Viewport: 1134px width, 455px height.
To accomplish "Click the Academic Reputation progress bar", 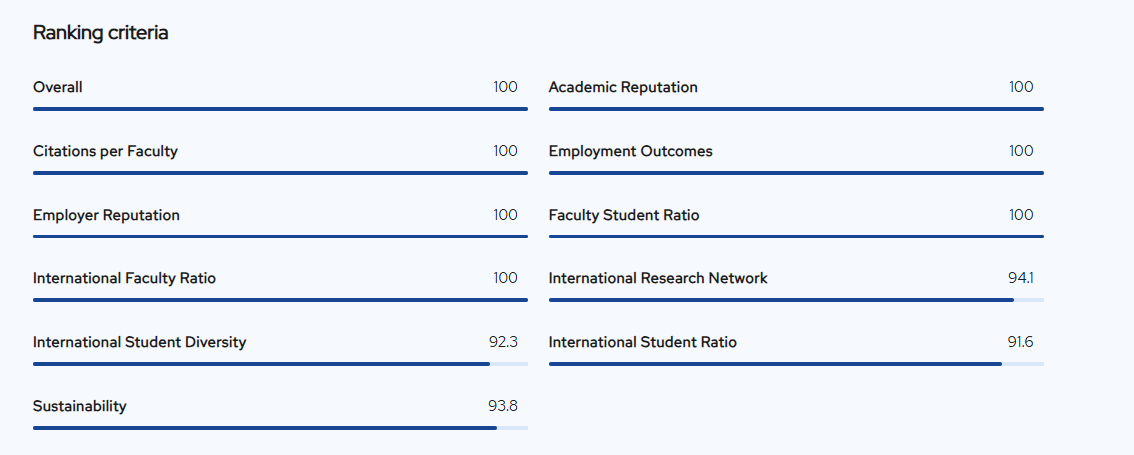I will 796,109.
